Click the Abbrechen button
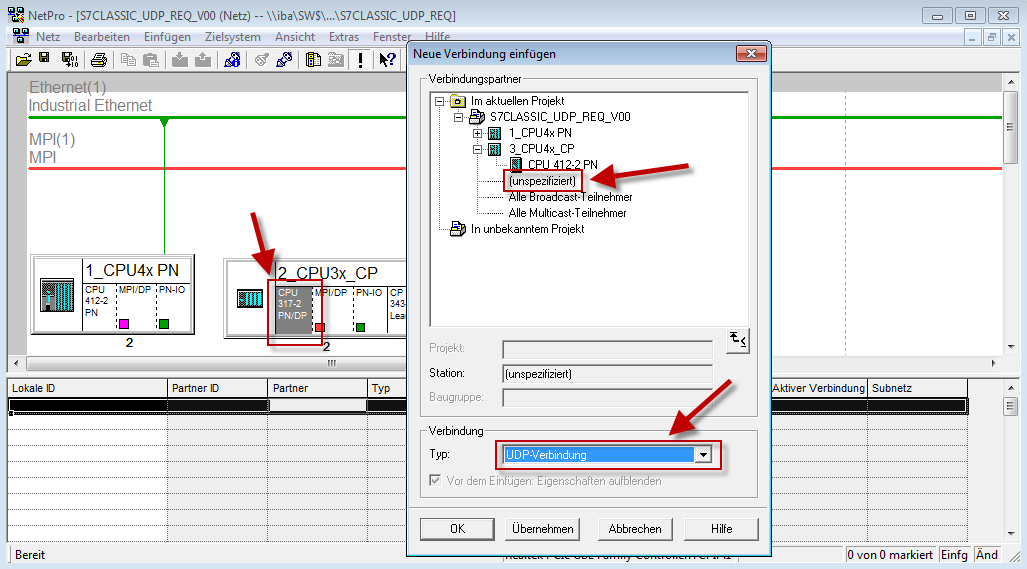 click(635, 528)
